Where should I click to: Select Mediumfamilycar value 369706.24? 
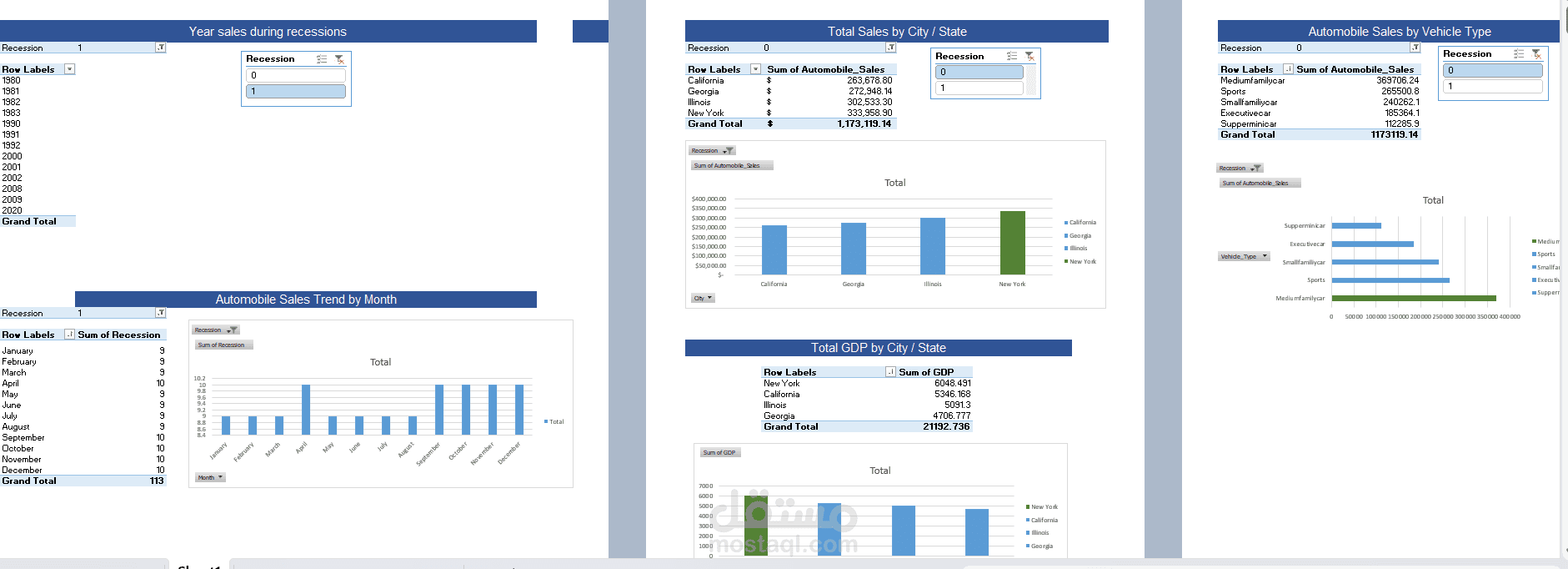click(x=1397, y=80)
